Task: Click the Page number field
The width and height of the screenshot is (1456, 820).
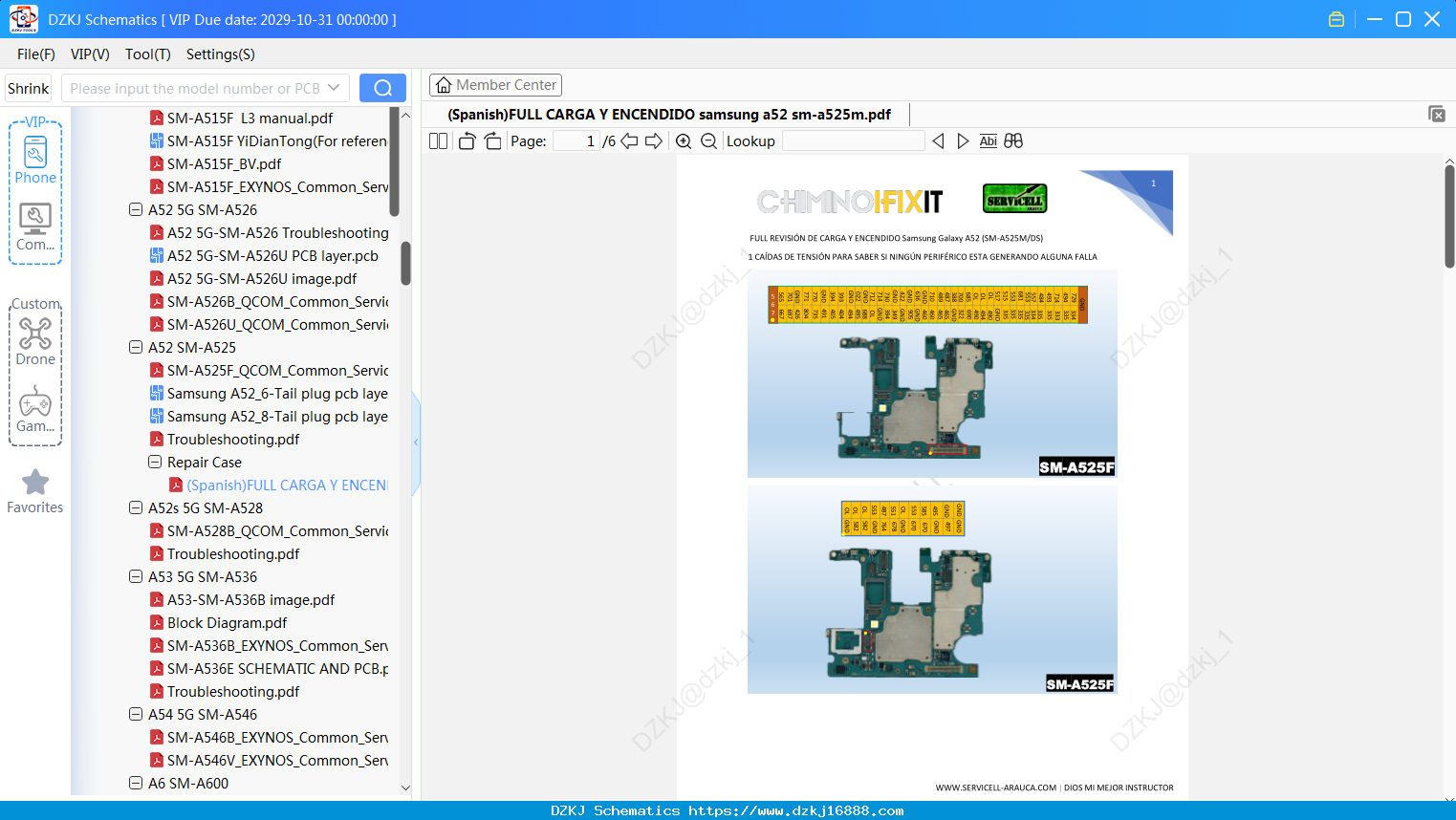Action: coord(576,141)
